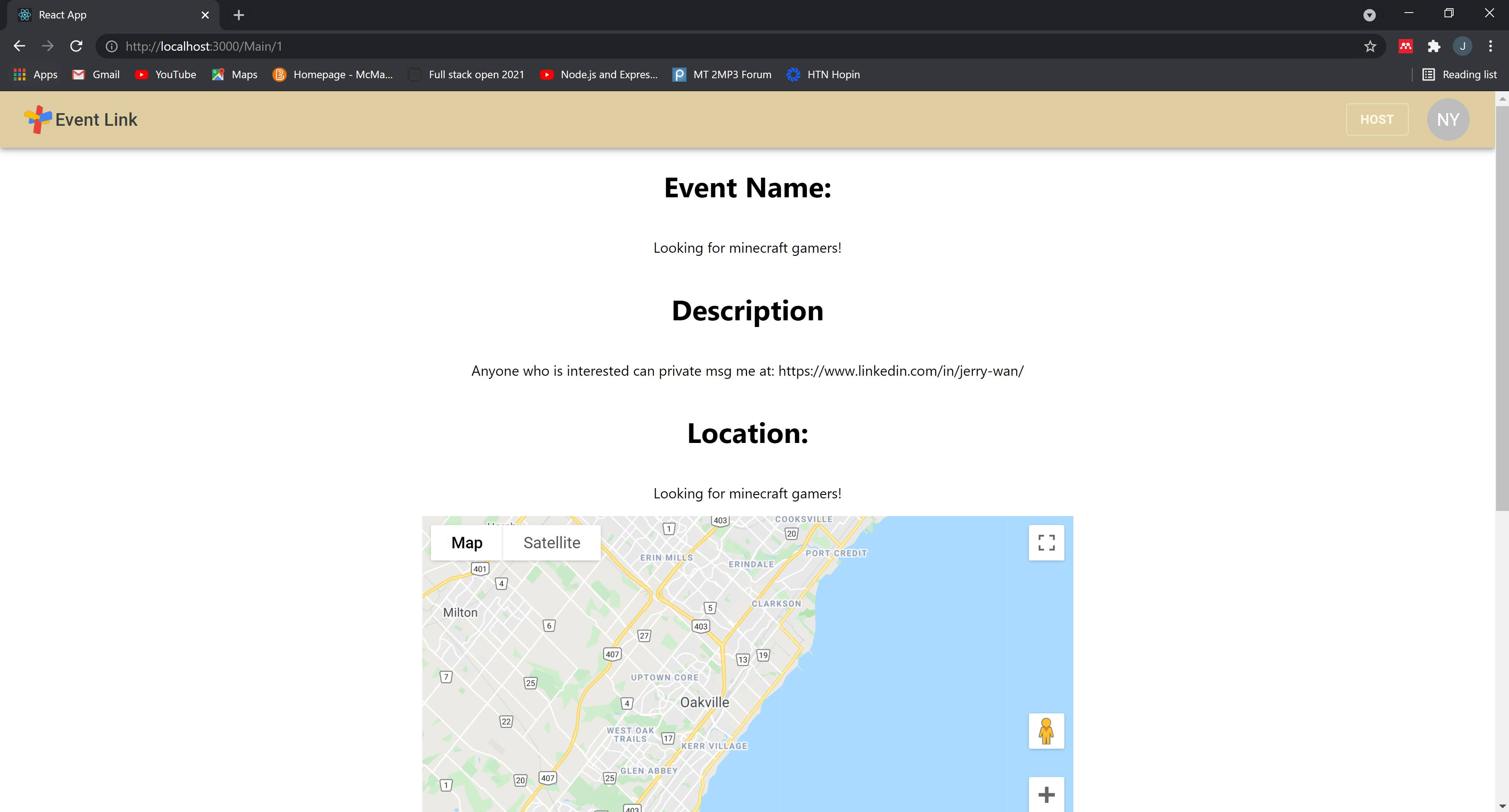Bookmark this page with the star icon

click(x=1369, y=46)
